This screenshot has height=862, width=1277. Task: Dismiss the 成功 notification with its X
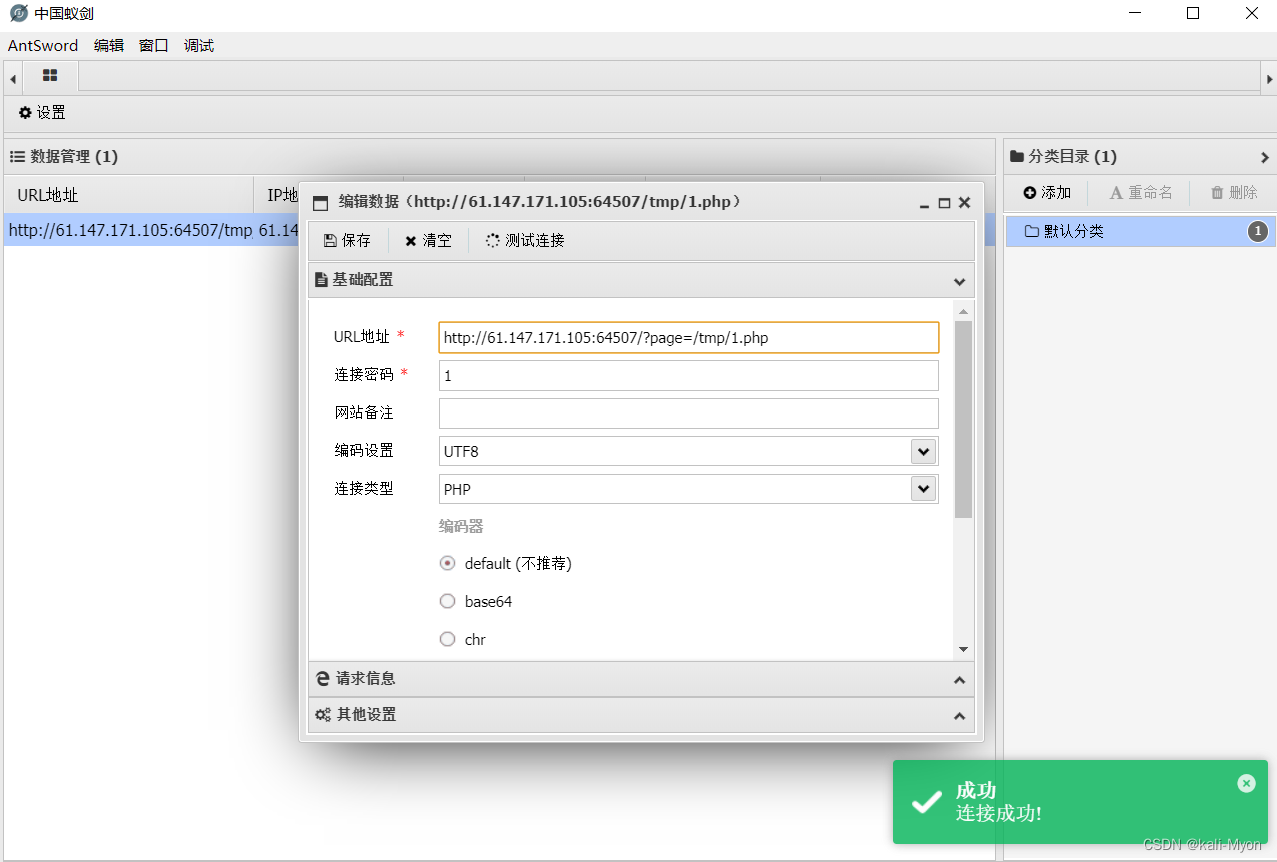[x=1246, y=783]
